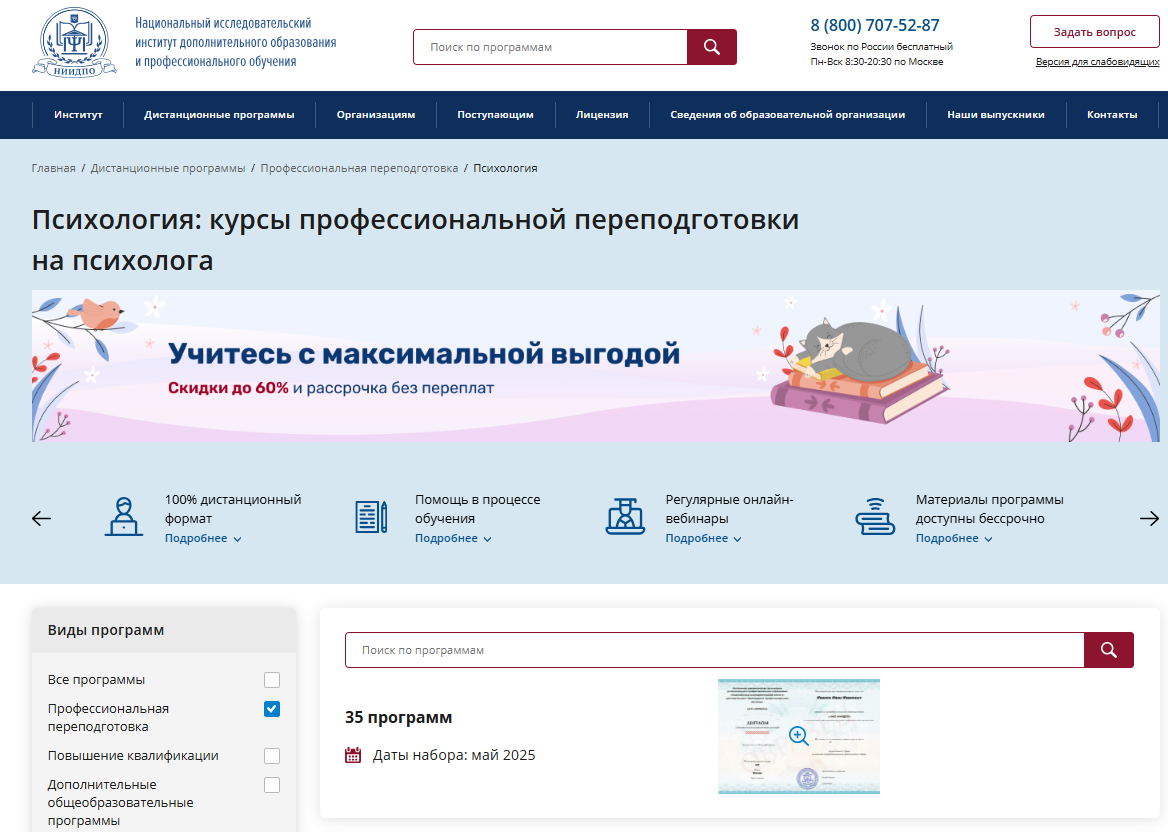Enlarge the diploma sample thumbnail
Image resolution: width=1168 pixels, height=832 pixels.
799,736
